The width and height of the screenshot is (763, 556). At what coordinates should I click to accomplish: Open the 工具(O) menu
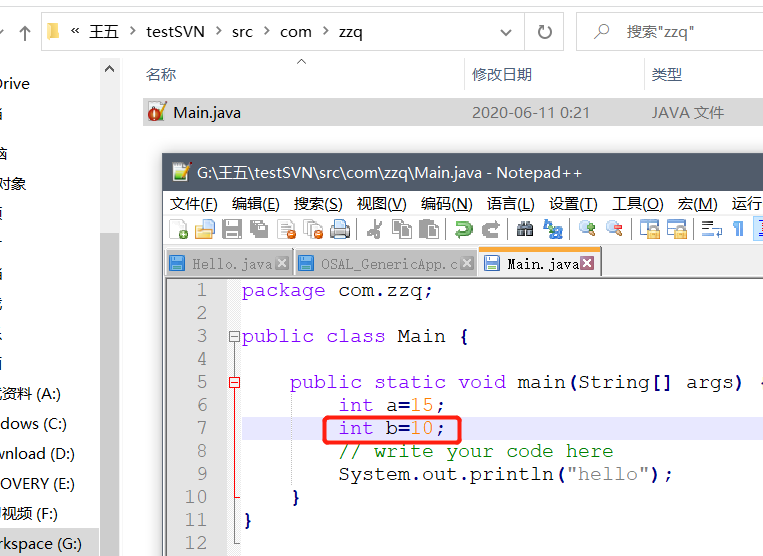(638, 204)
